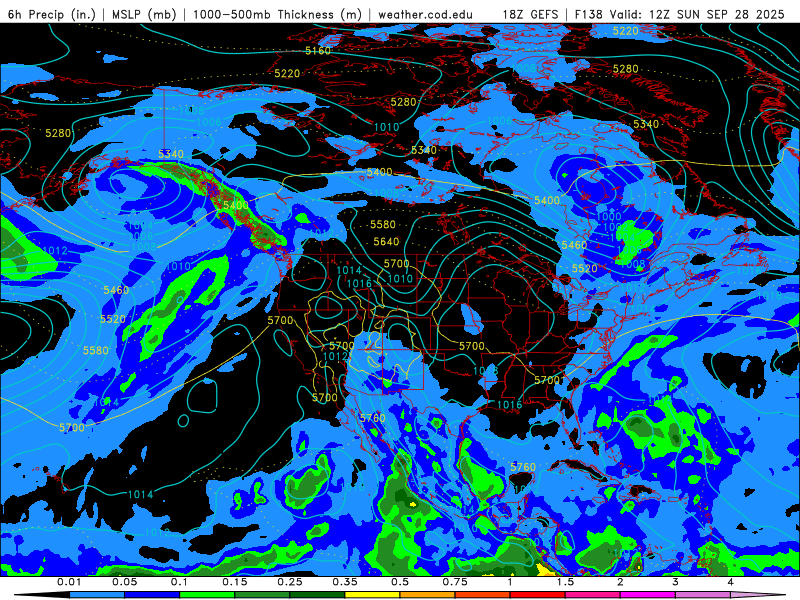Viewport: 800px width, 600px height.
Task: Select the "1000-500mb Thickness (m)" header text
Action: click(x=277, y=14)
